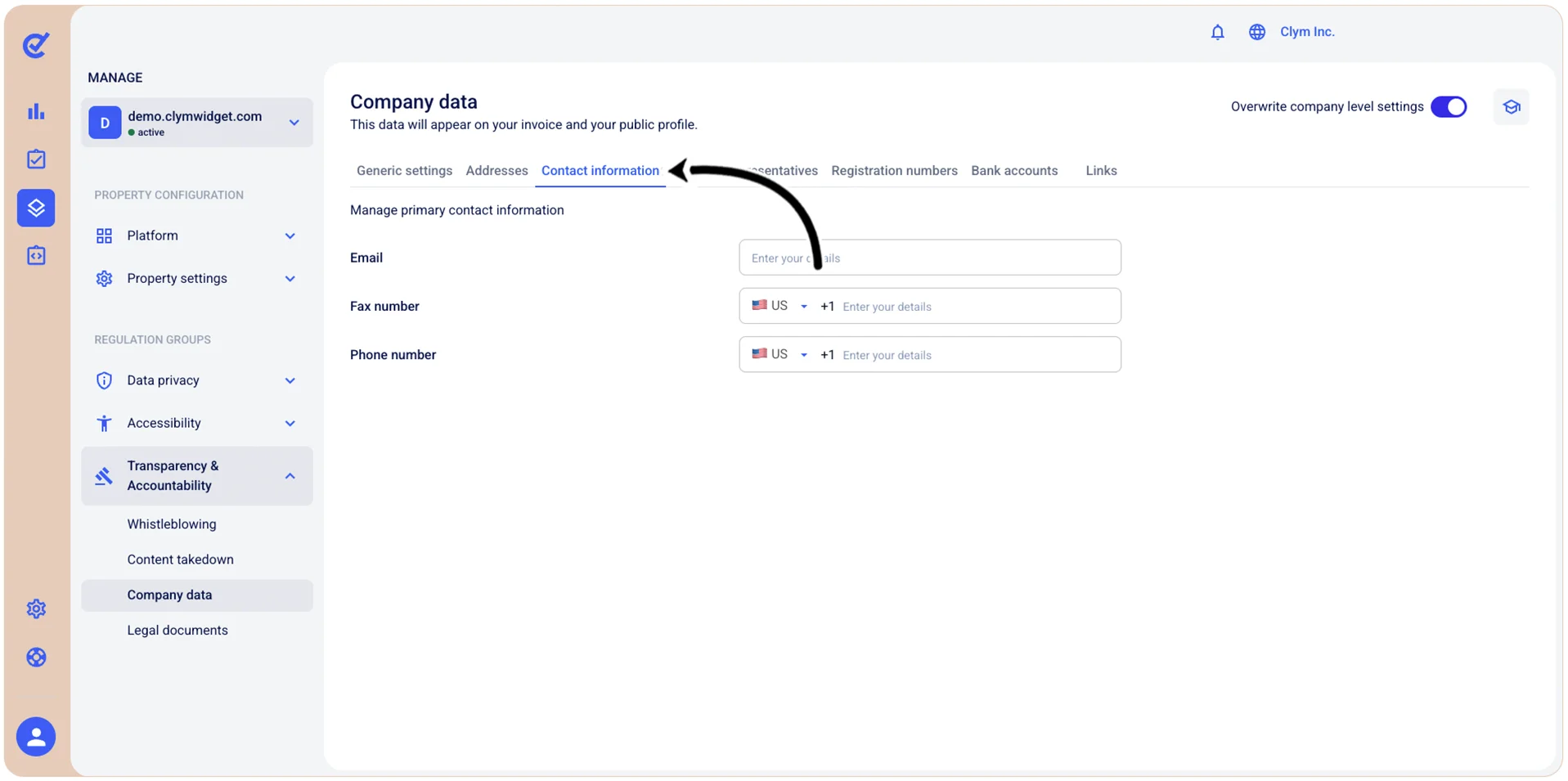Open the code widget icon in sidebar
1568x781 pixels.
tap(36, 255)
